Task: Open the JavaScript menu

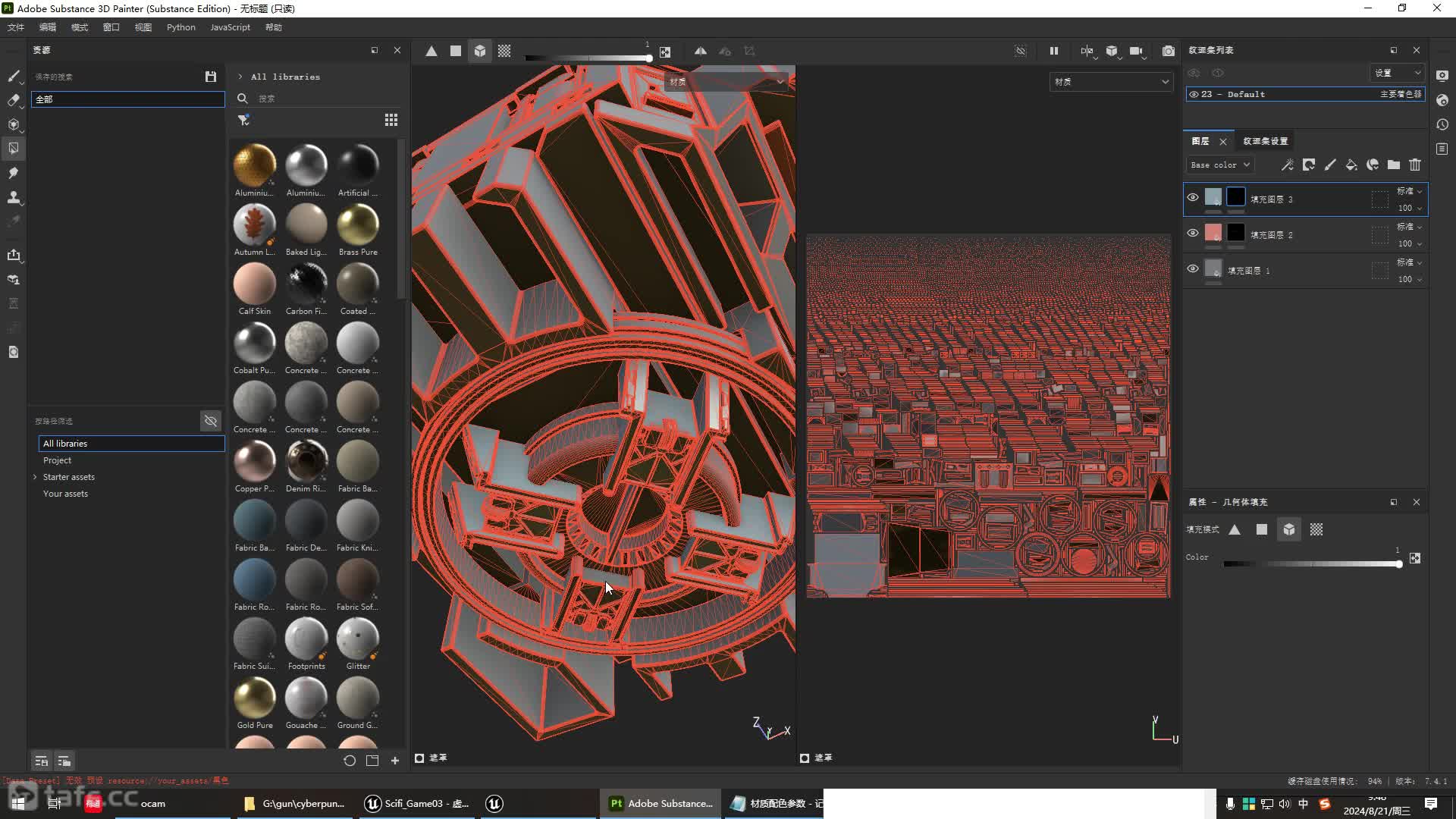Action: (x=230, y=27)
